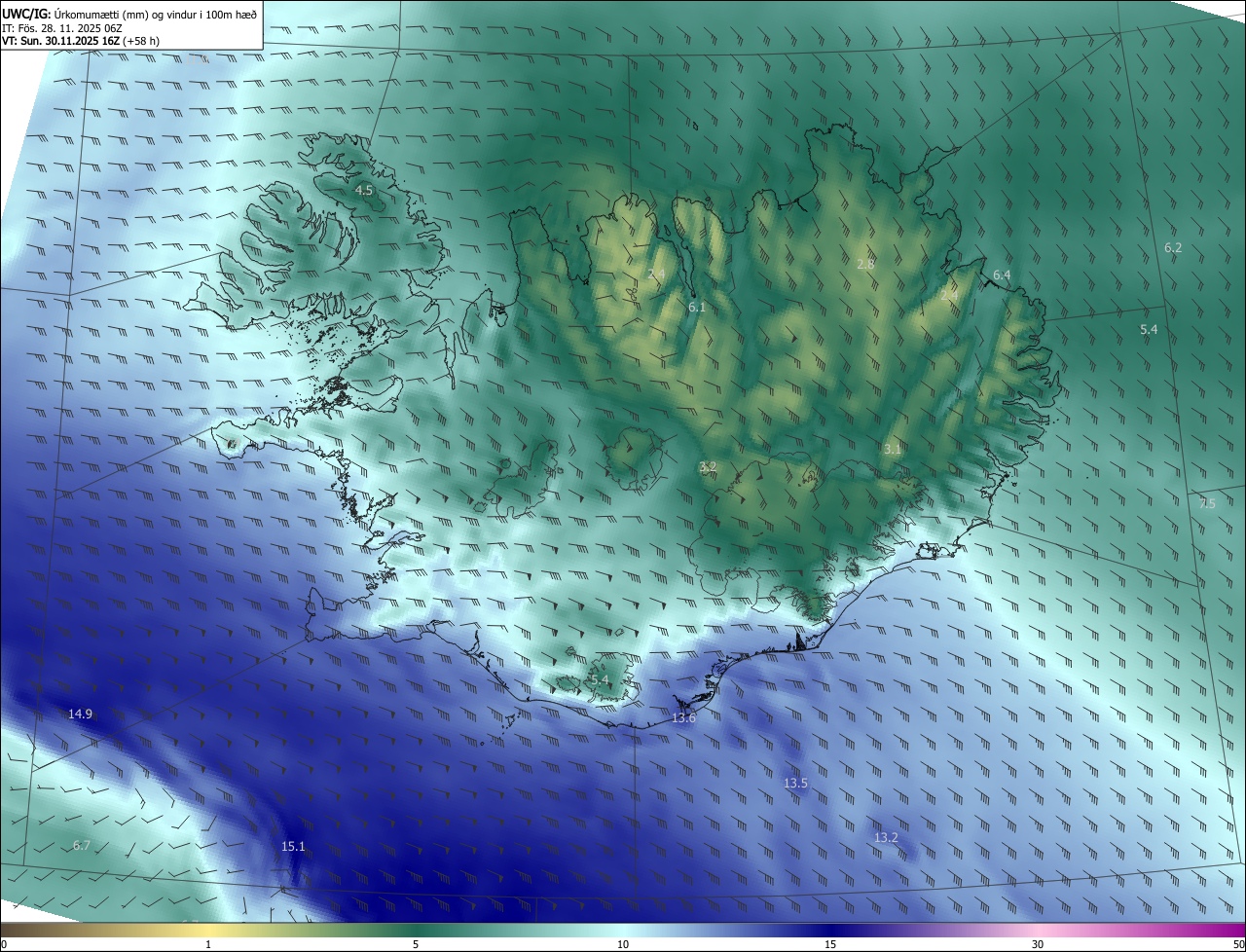Click the color scale tick label 0

(x=4, y=944)
